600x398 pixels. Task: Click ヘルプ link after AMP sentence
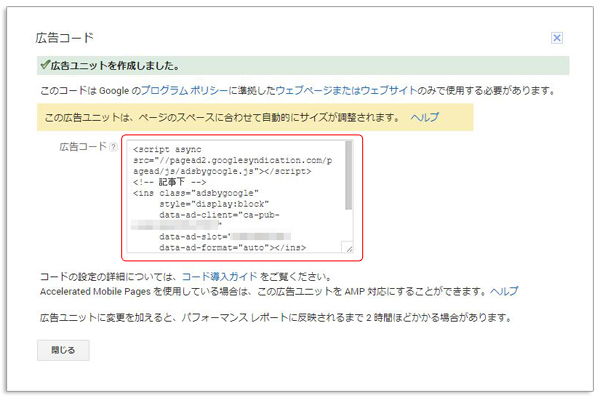(x=504, y=291)
